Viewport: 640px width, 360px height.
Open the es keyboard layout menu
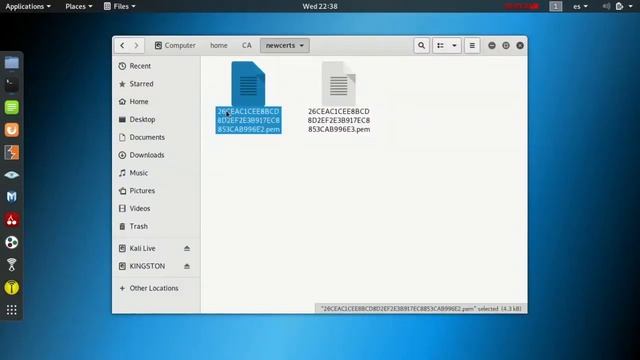click(580, 6)
